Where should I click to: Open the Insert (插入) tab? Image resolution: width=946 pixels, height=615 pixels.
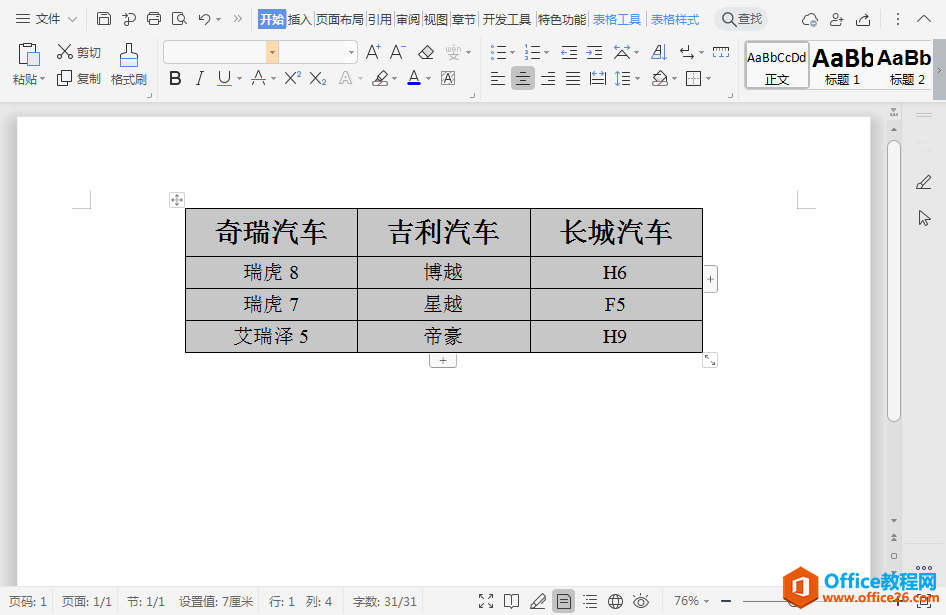[299, 19]
